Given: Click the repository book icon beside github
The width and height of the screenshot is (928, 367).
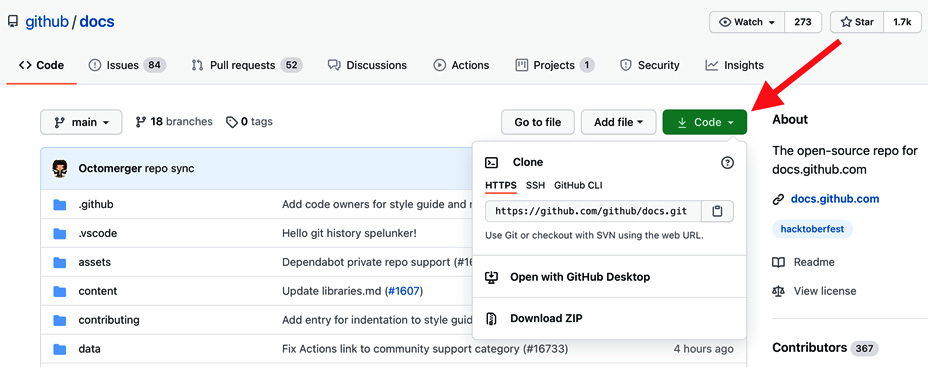Looking at the screenshot, I should click(12, 22).
